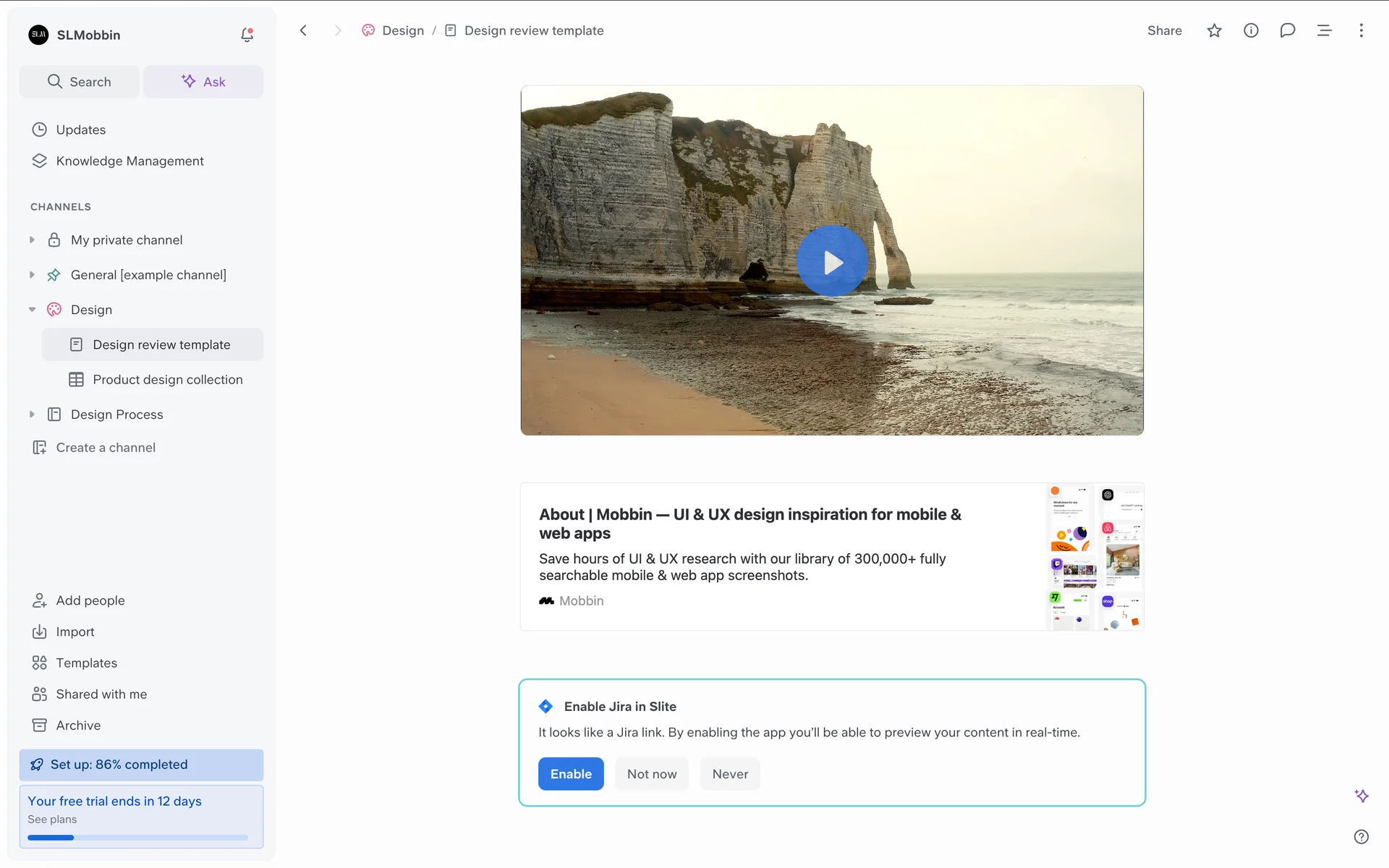Open the comments bubble icon
1389x868 pixels.
(1287, 30)
